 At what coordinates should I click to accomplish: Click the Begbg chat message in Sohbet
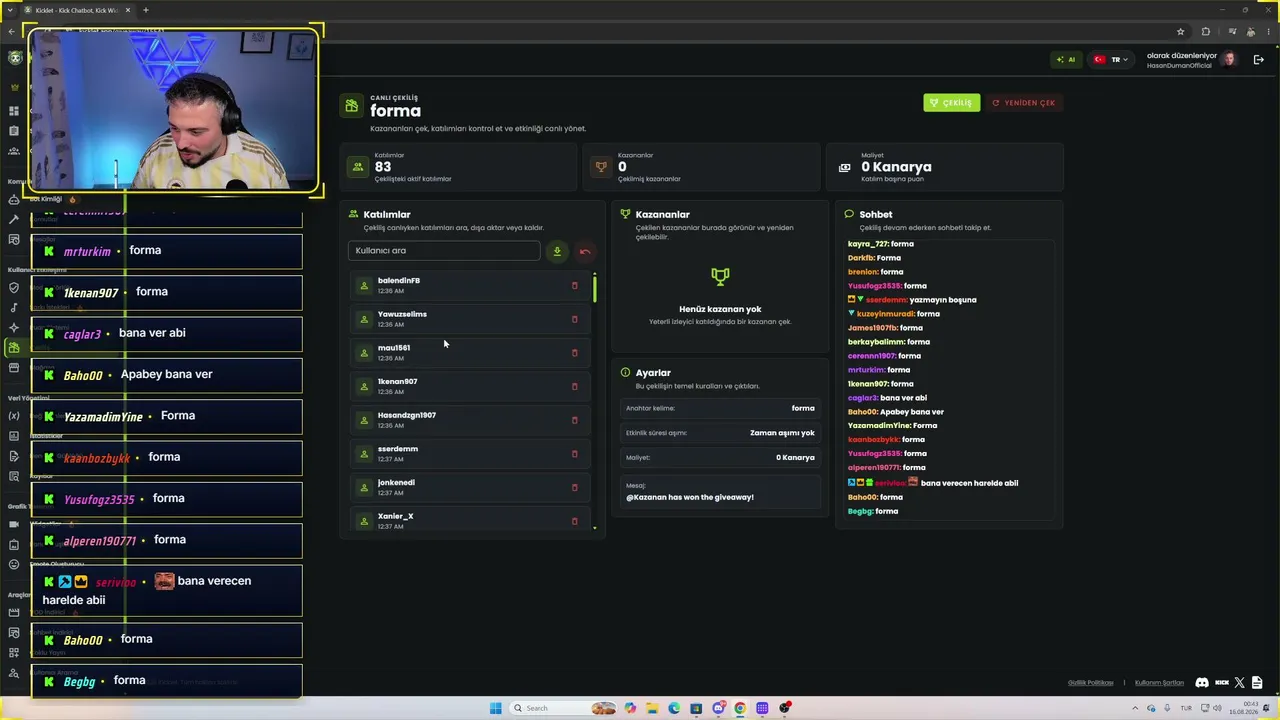tap(873, 512)
